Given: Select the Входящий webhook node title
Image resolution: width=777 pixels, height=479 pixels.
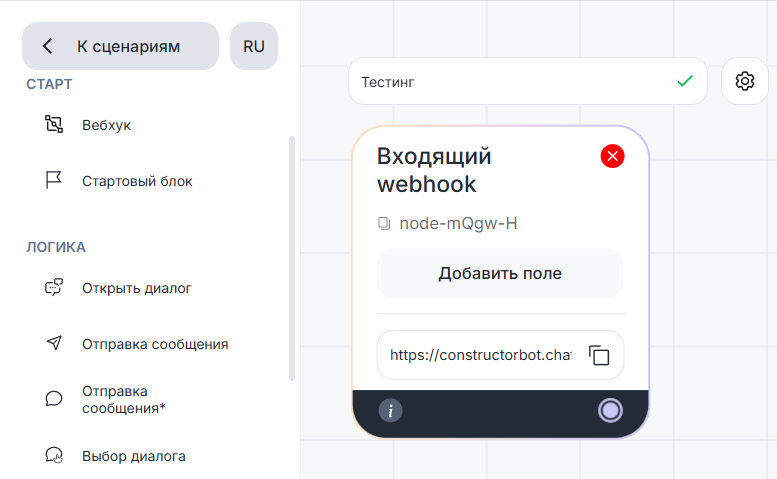Looking at the screenshot, I should (x=435, y=170).
